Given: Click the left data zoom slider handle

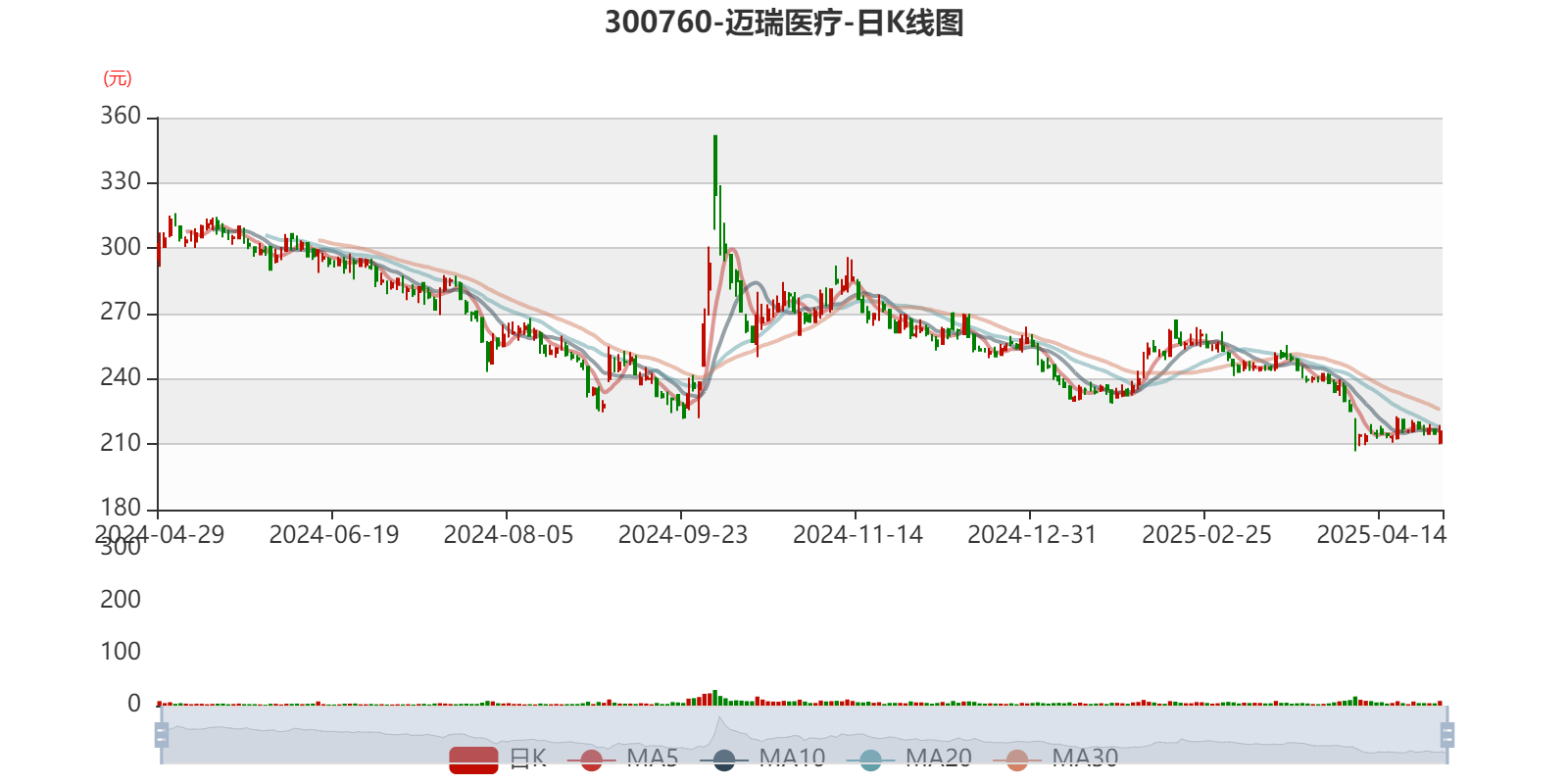Looking at the screenshot, I should [162, 734].
